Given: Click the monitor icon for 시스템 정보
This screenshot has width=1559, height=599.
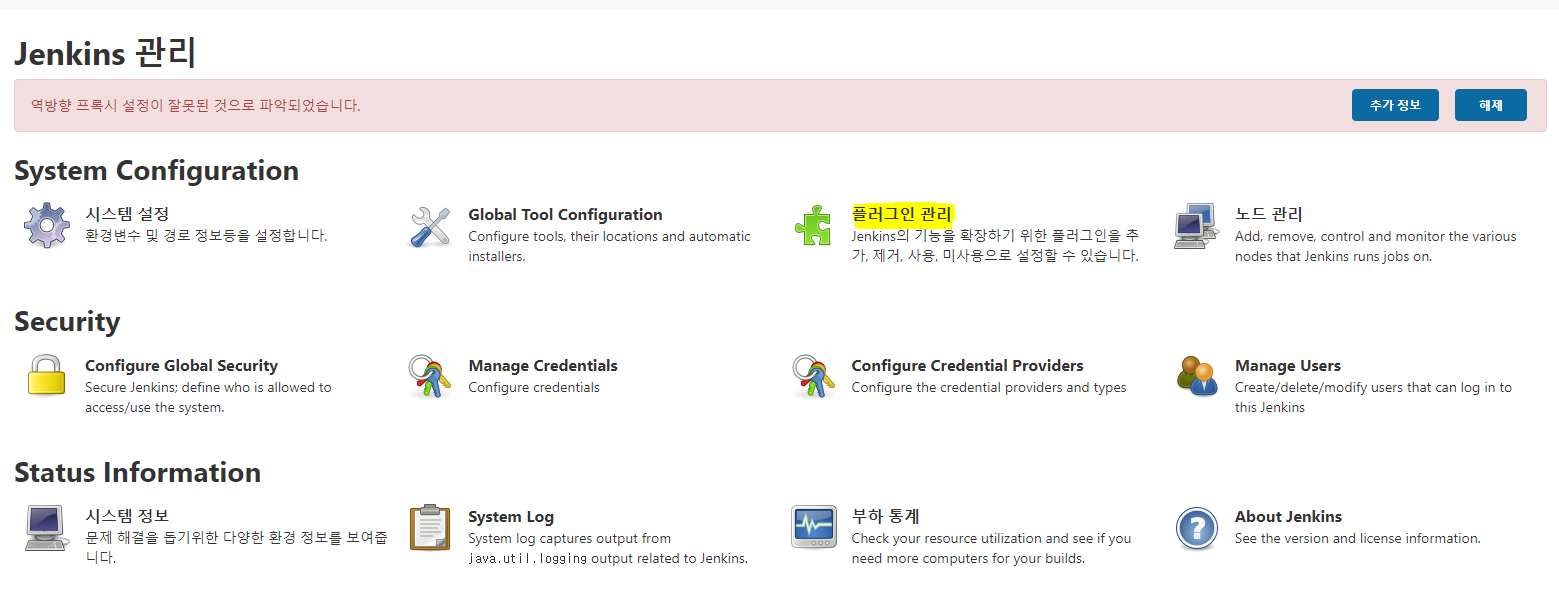Looking at the screenshot, I should click(x=47, y=528).
